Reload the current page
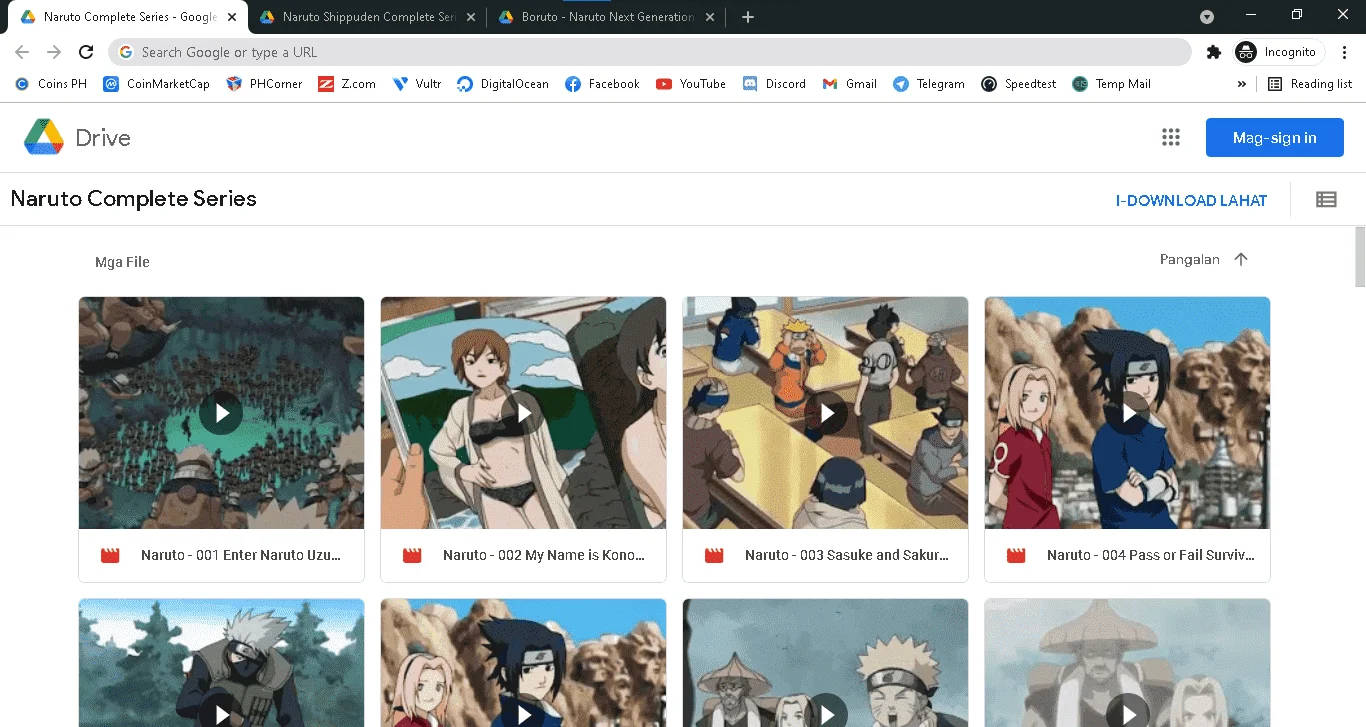The width and height of the screenshot is (1366, 727). (x=86, y=52)
